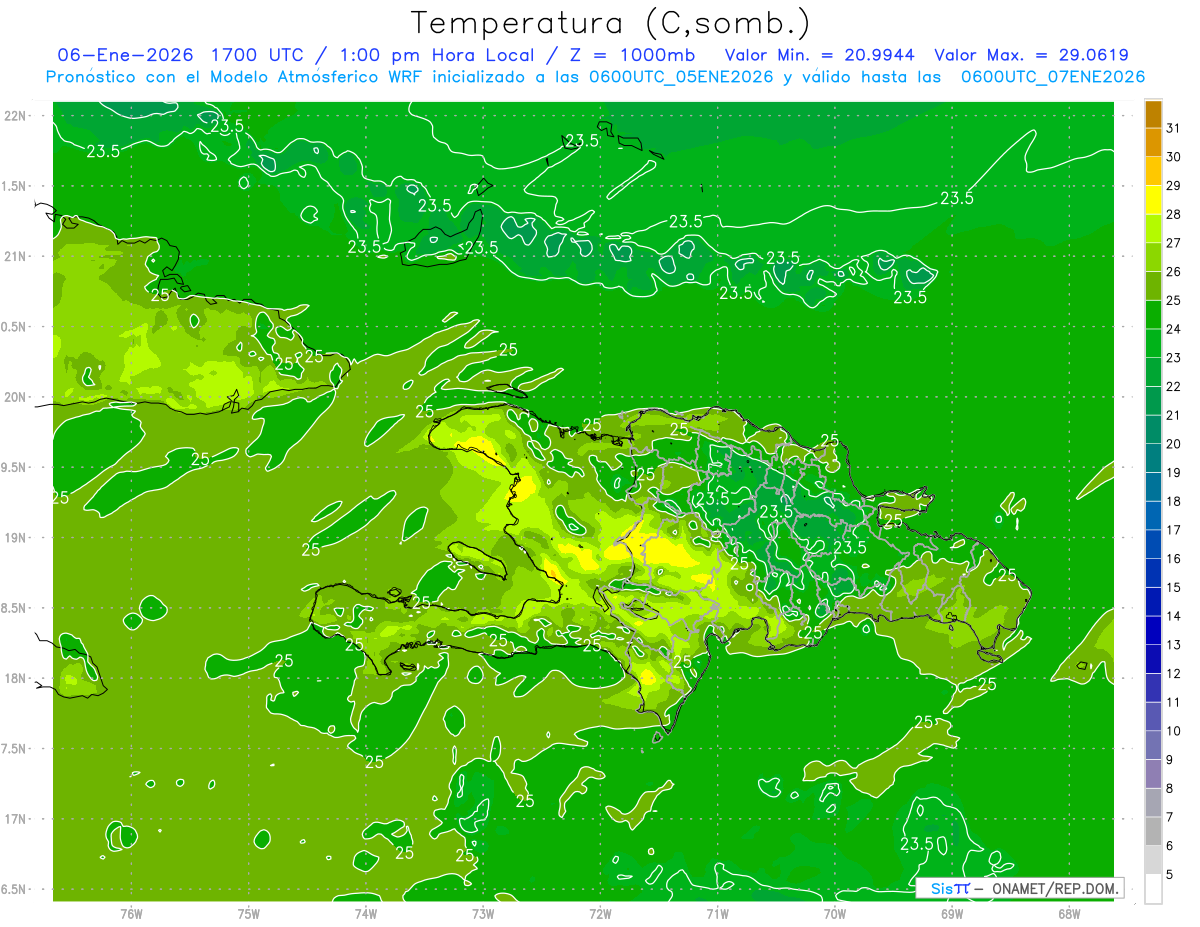Click the legend value "14"
Image resolution: width=1200 pixels, height=927 pixels.
coord(1174,616)
